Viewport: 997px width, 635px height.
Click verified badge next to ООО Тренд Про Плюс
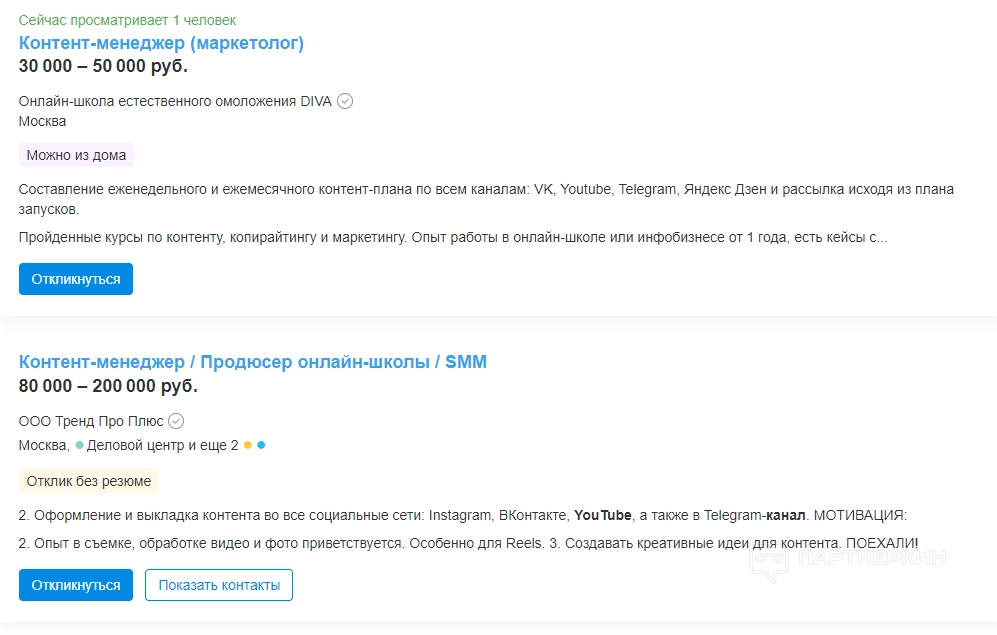[x=176, y=421]
